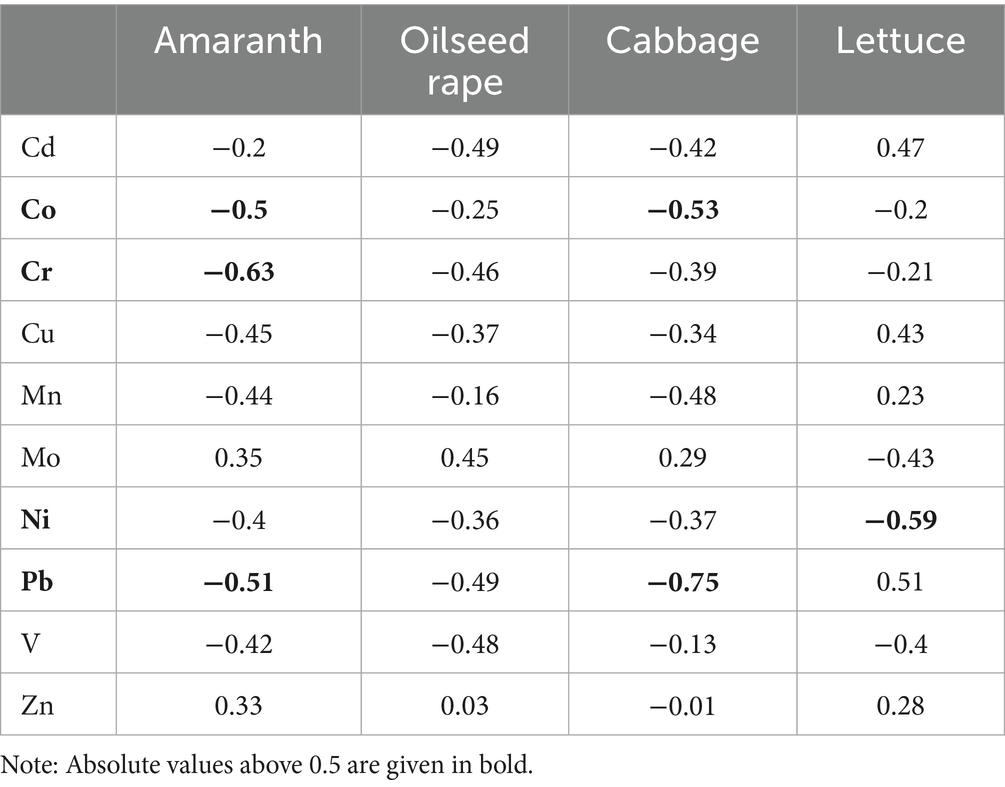Select the Cabbage column header
The width and height of the screenshot is (1005, 787).
click(682, 40)
